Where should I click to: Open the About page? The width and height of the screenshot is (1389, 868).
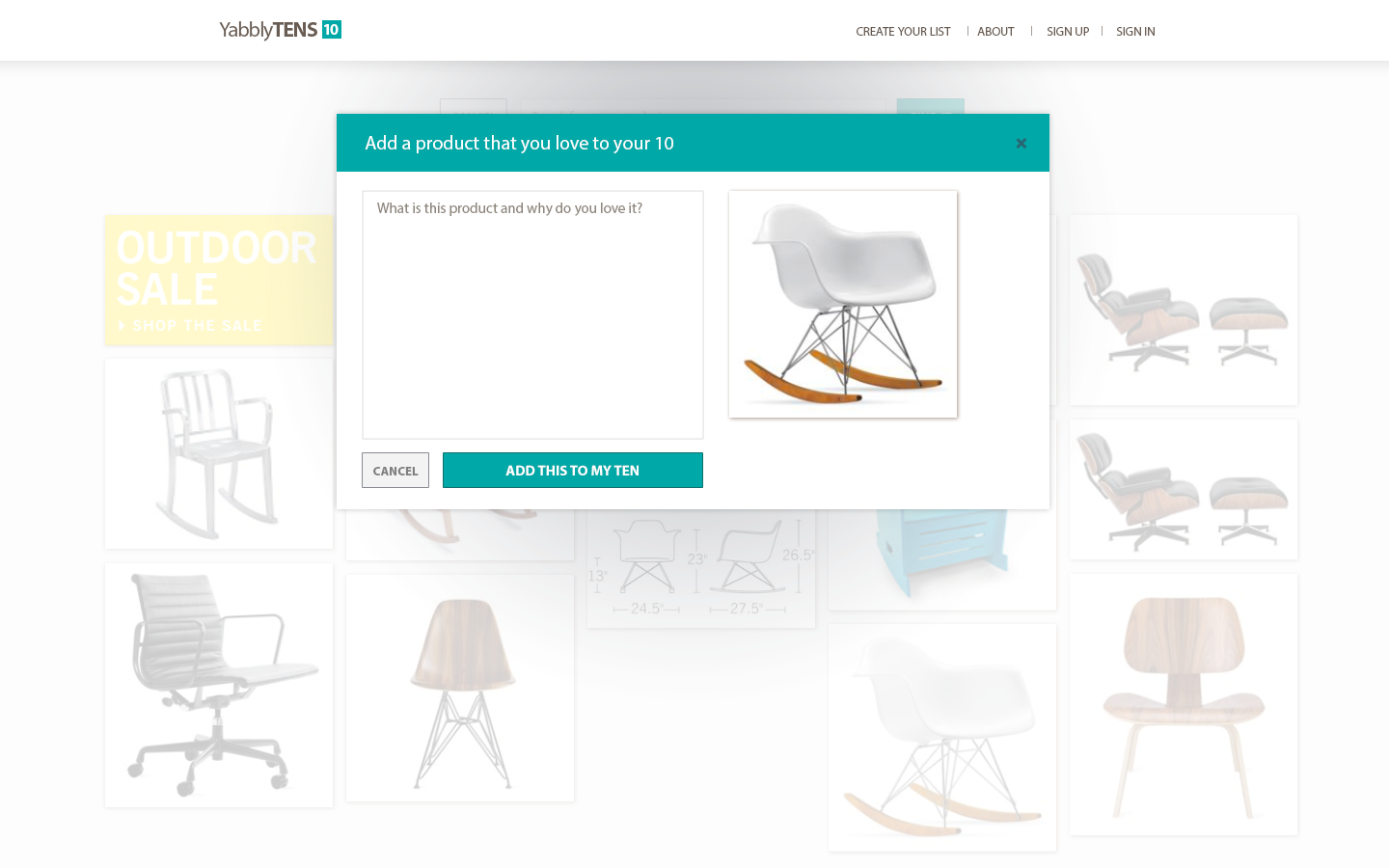click(x=995, y=32)
